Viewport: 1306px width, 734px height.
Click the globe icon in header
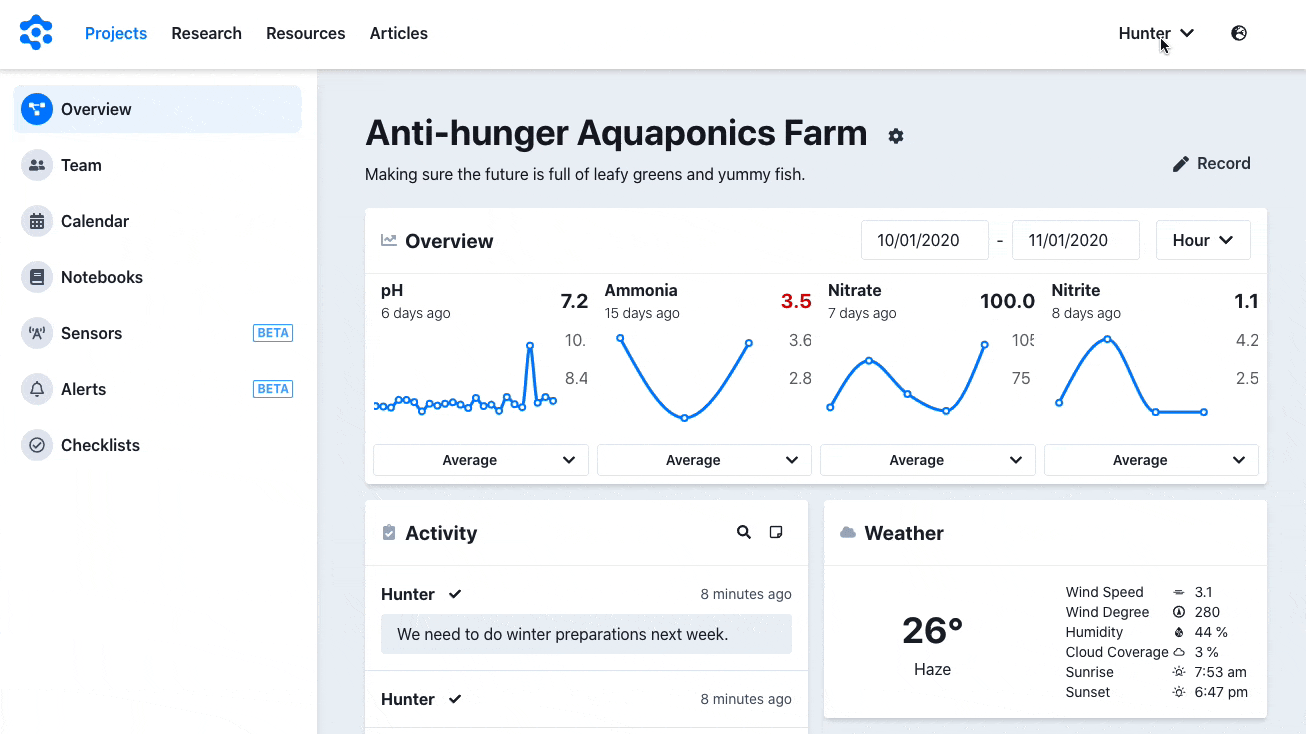pos(1239,33)
